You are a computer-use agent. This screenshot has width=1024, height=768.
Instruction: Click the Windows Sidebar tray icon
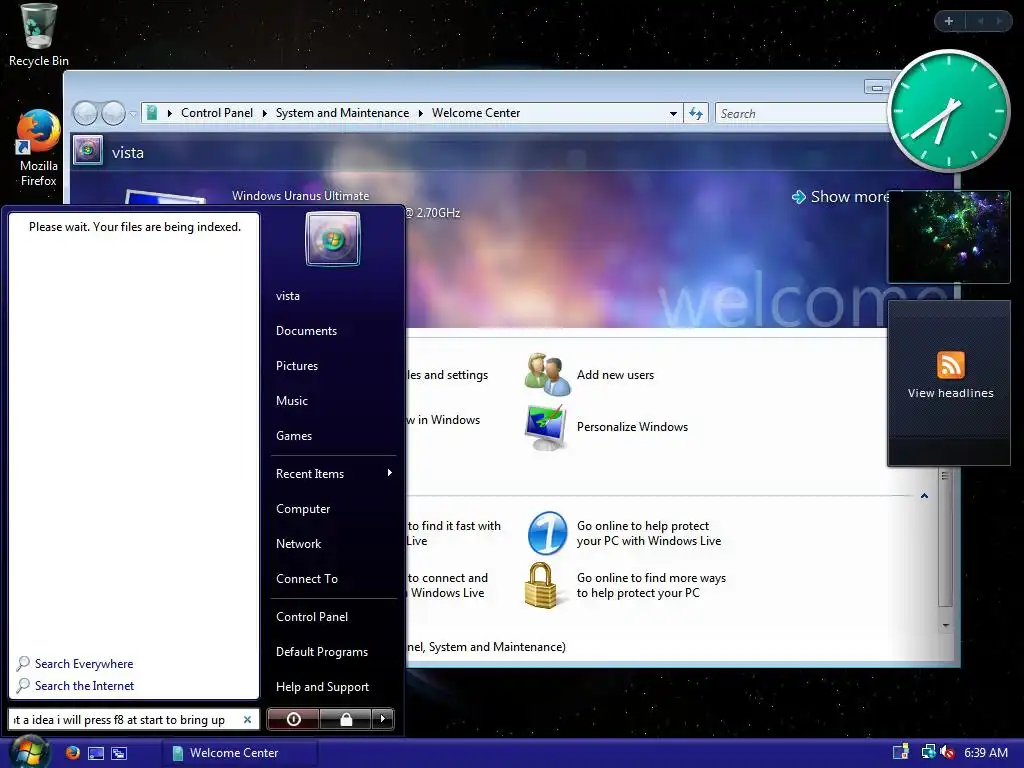pos(901,752)
